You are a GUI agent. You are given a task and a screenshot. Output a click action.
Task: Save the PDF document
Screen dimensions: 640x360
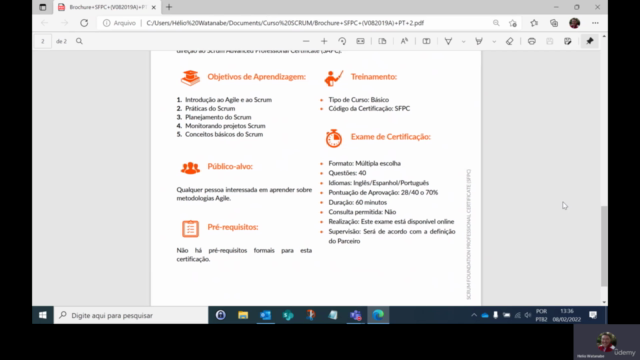549,41
